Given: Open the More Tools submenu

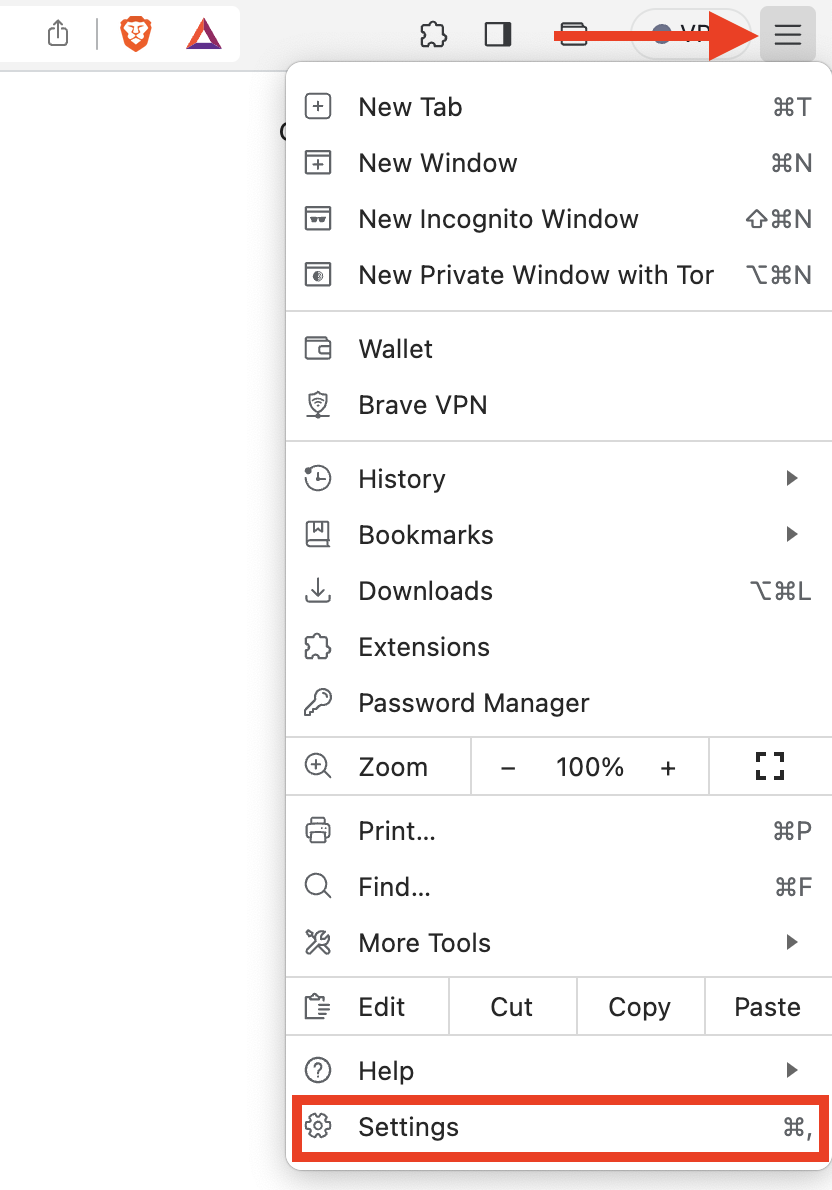Looking at the screenshot, I should coord(424,942).
